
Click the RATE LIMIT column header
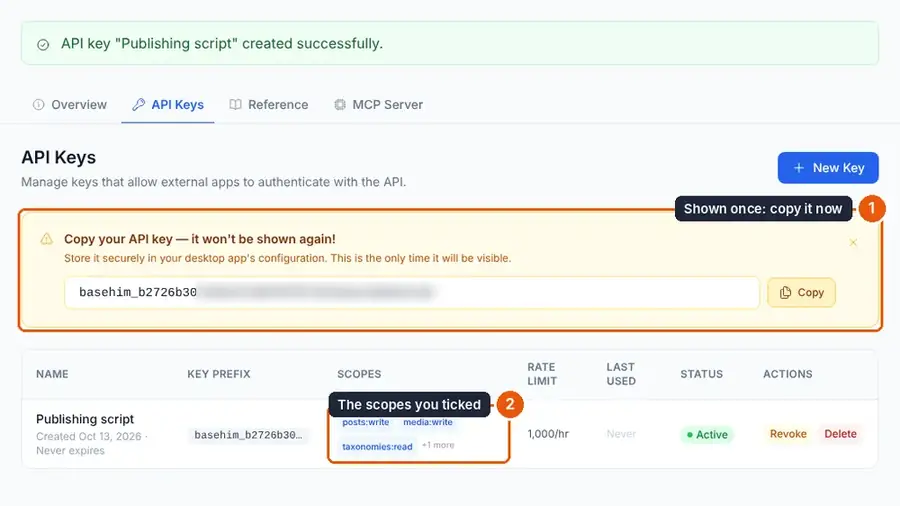(x=542, y=374)
